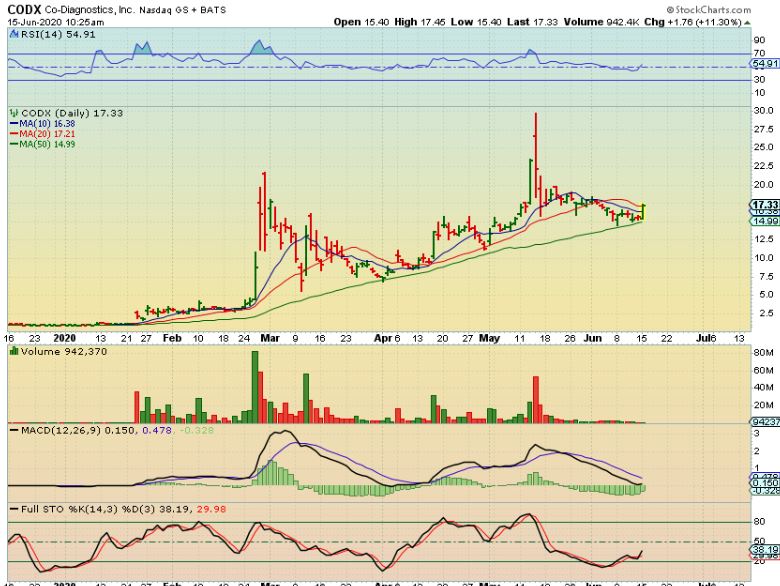Click the 17.33 last-price tag on price axis
Viewport: 780px width, 586px height.
[765, 204]
